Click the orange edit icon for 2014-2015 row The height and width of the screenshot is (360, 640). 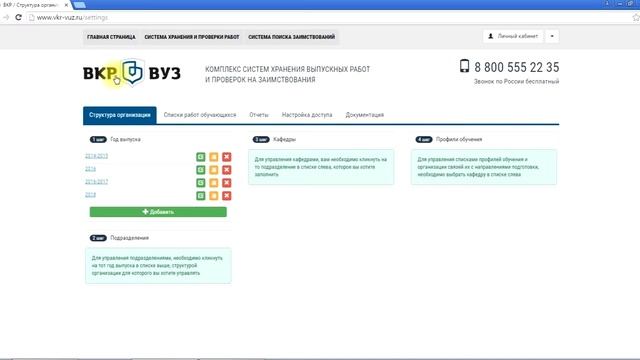tap(213, 157)
